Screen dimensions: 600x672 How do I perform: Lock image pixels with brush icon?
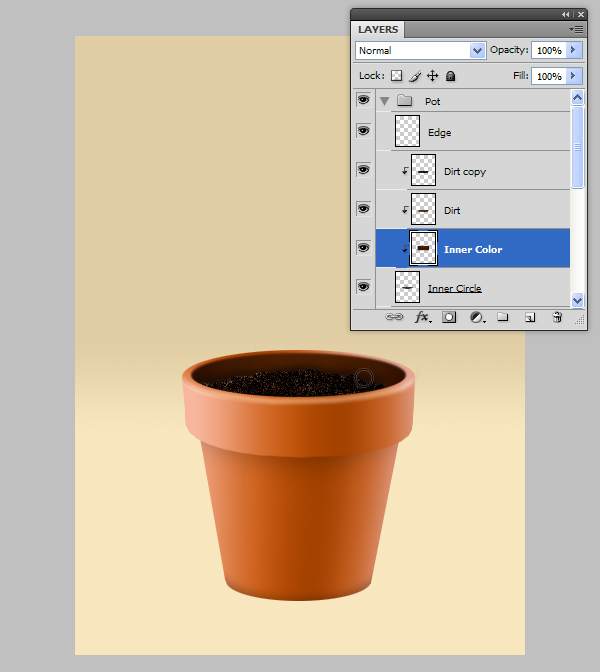415,76
